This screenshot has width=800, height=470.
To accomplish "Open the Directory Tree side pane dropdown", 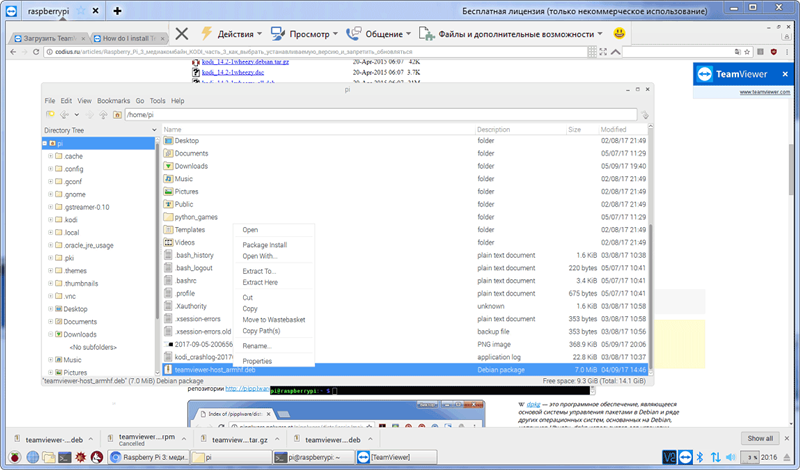I will click(152, 130).
